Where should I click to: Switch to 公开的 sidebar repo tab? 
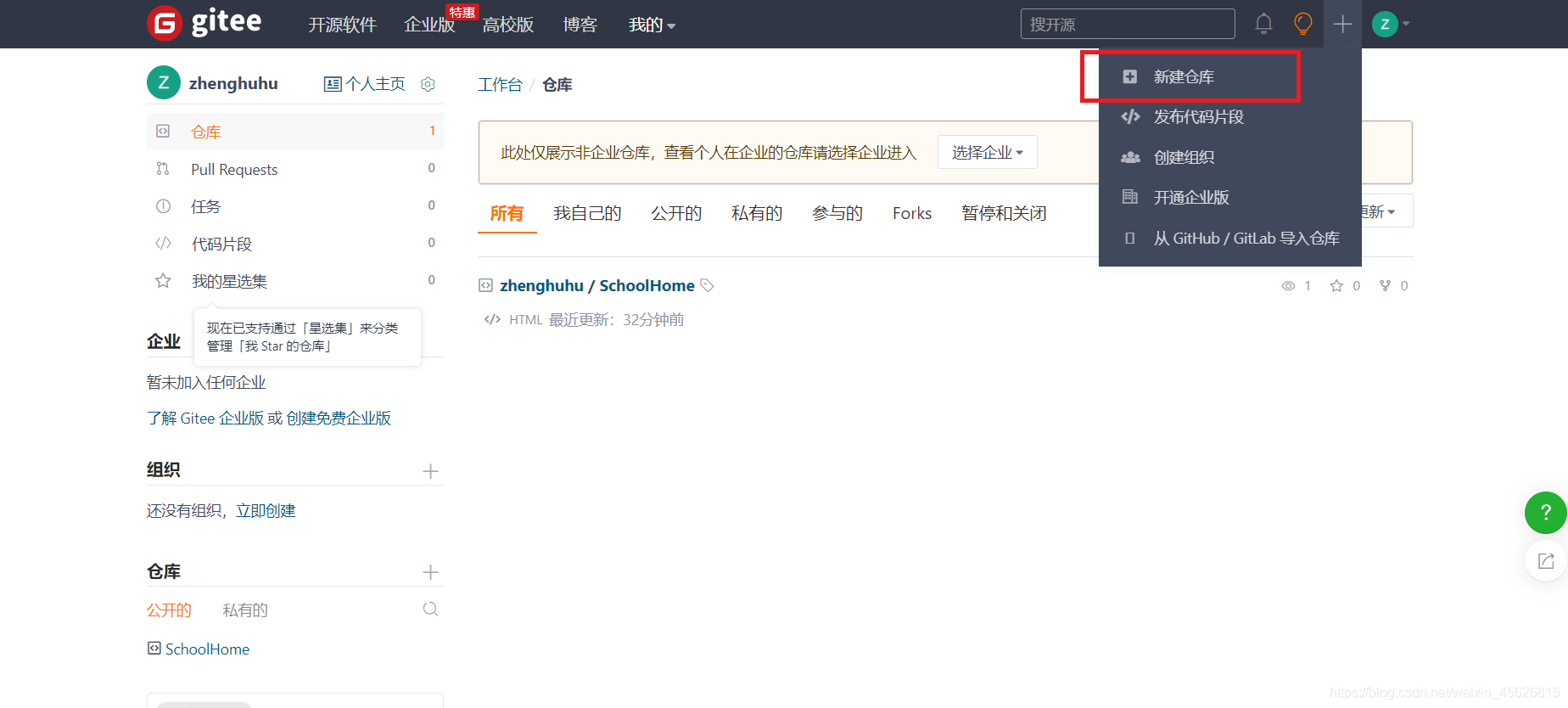tap(169, 610)
